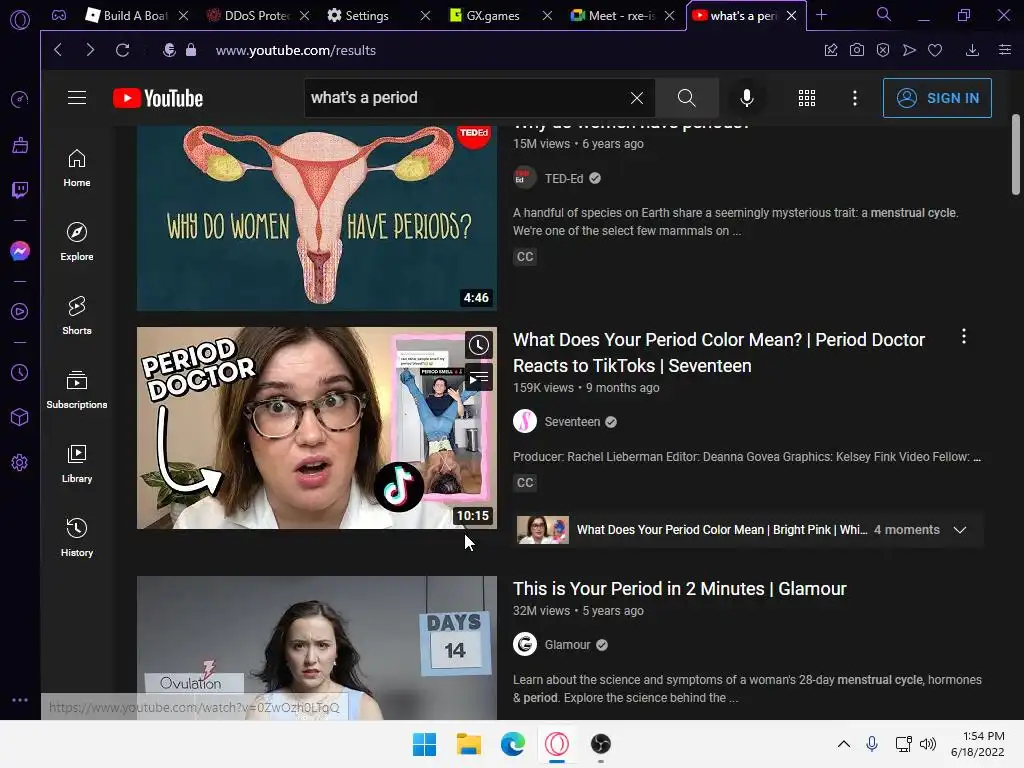Take a snapshot with camera icon
1024x768 pixels.
pos(857,50)
